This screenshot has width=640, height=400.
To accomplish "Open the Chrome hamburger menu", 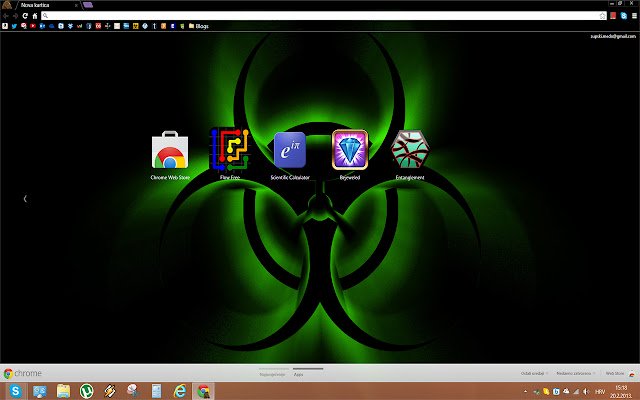I will 634,16.
